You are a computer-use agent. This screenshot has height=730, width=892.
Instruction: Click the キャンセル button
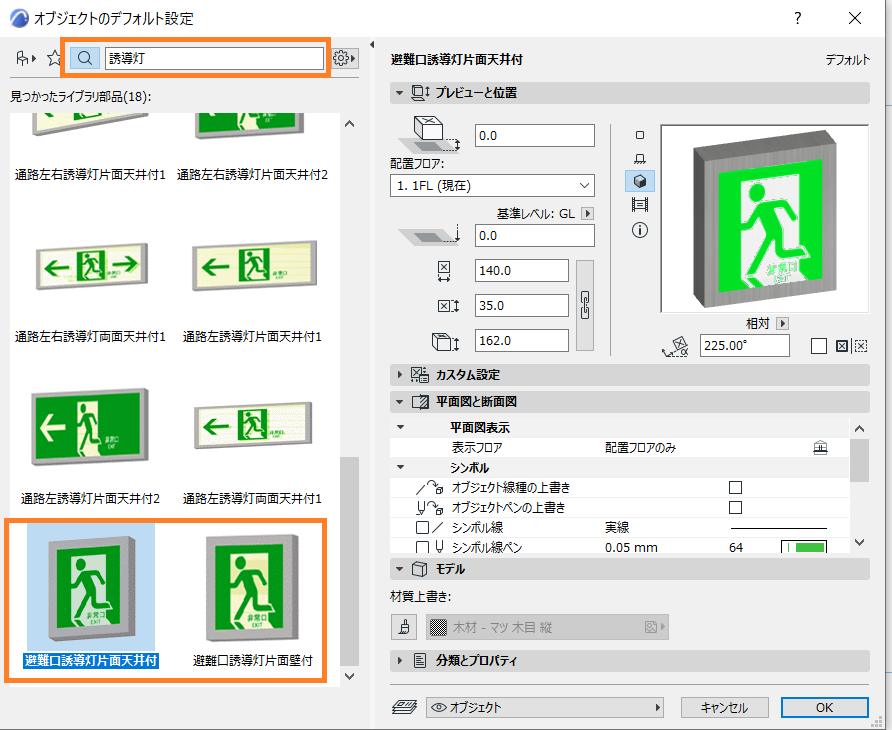pyautogui.click(x=724, y=707)
